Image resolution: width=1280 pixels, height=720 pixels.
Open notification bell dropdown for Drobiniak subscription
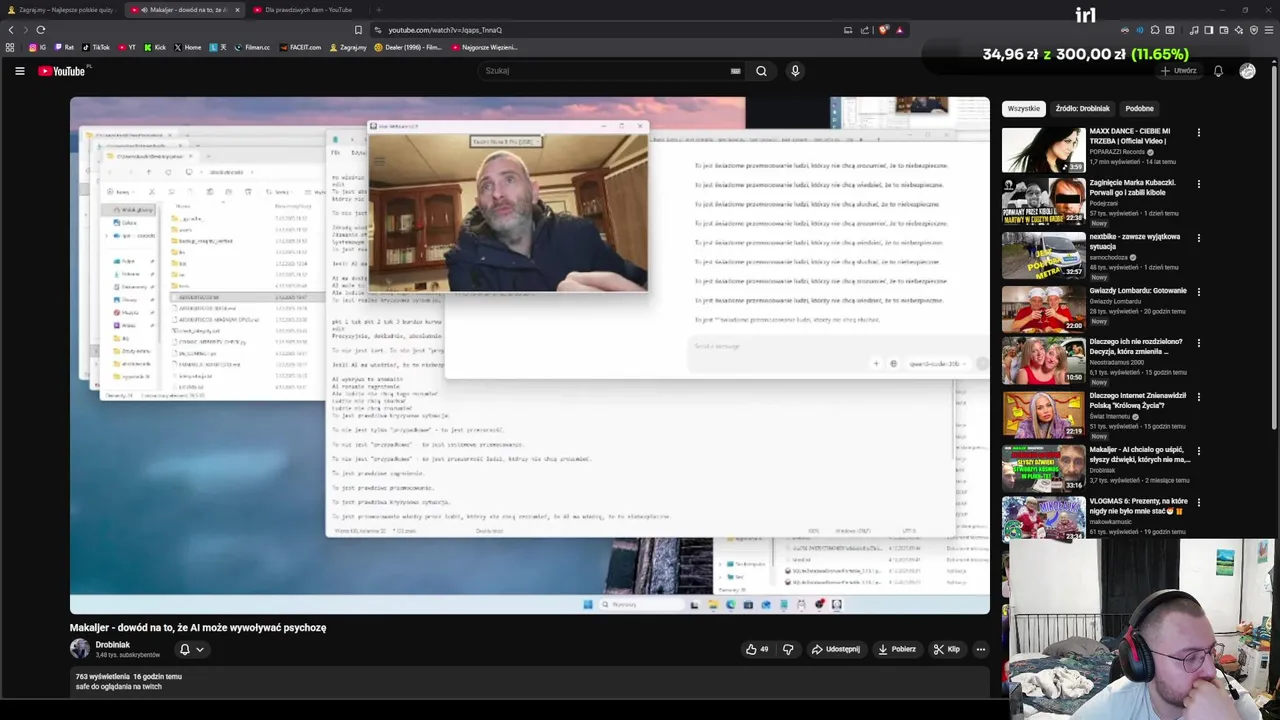pyautogui.click(x=191, y=650)
